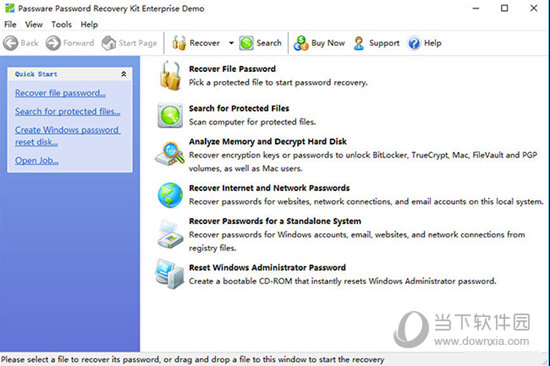Open the Help menu

(x=89, y=25)
